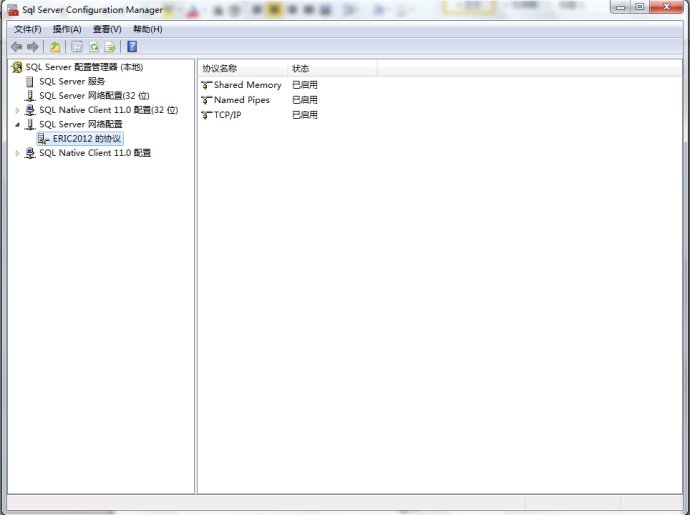The height and width of the screenshot is (515, 690).
Task: Click the SQL Server 配置管理器 root icon
Action: pyautogui.click(x=17, y=67)
